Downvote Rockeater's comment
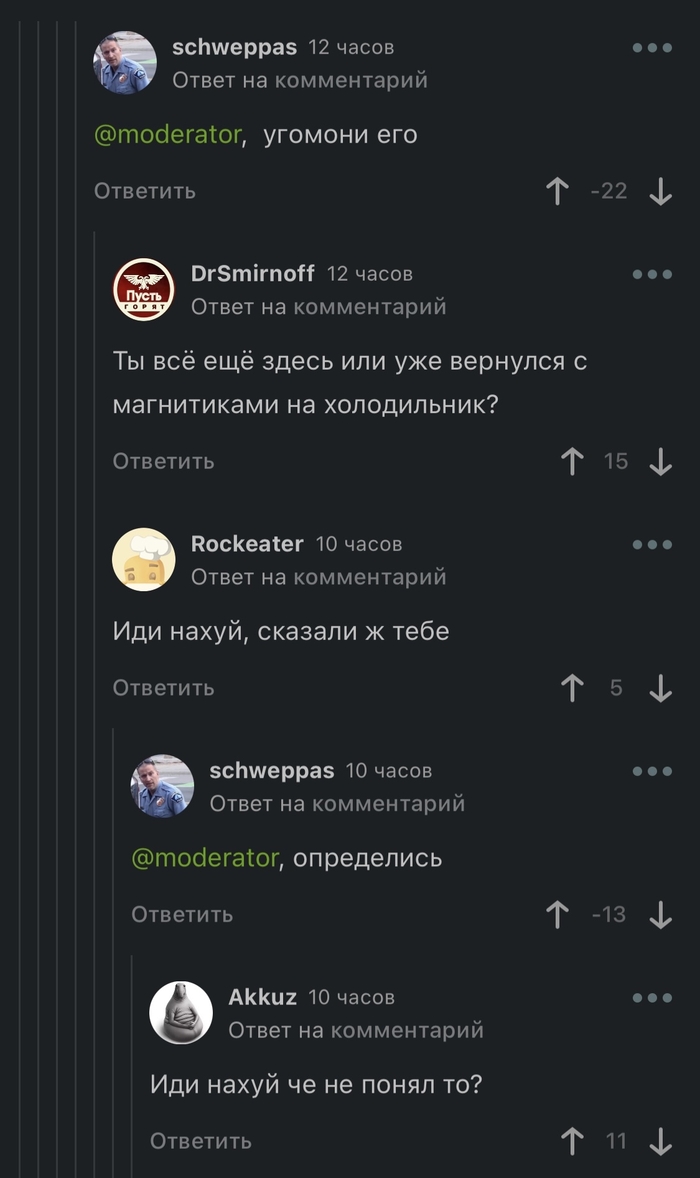 point(660,688)
